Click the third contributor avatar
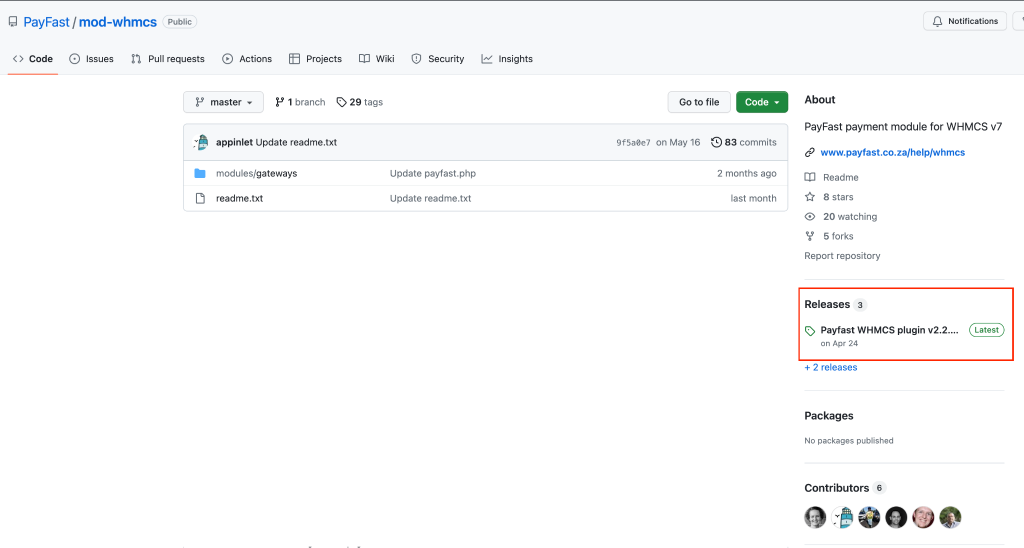This screenshot has width=1024, height=548. [869, 517]
